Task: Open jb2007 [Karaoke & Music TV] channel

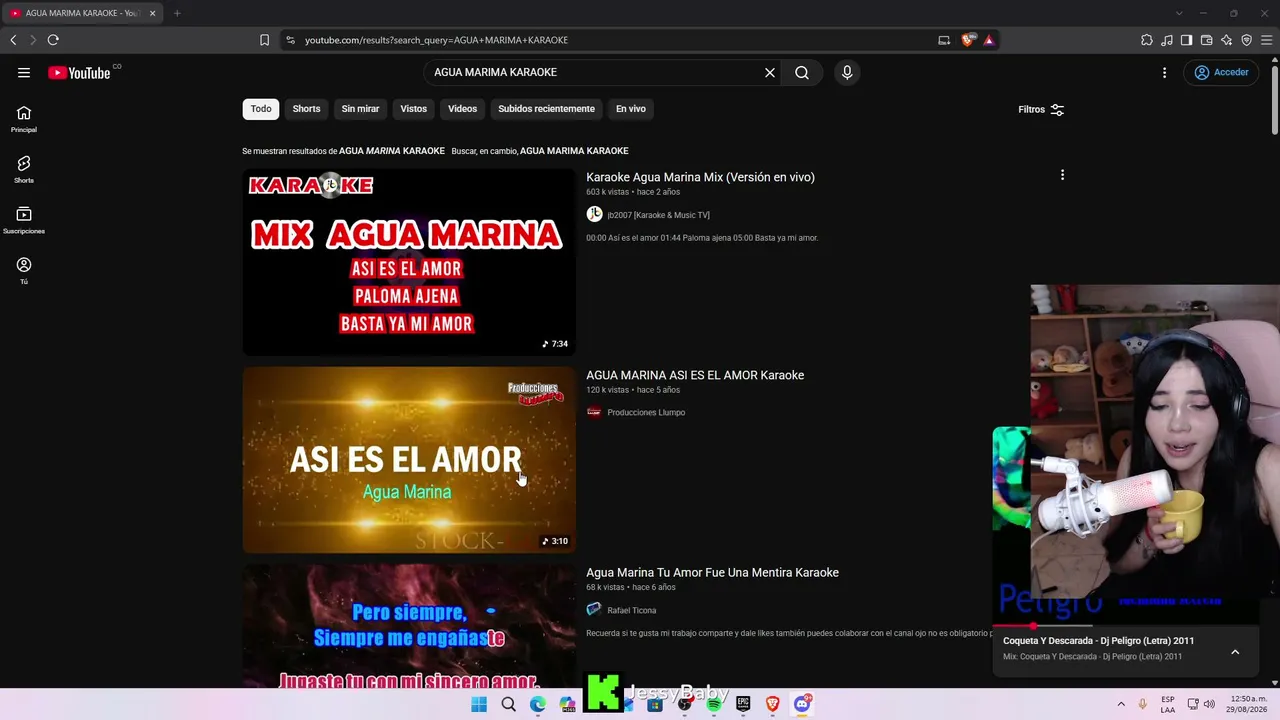Action: tap(658, 215)
